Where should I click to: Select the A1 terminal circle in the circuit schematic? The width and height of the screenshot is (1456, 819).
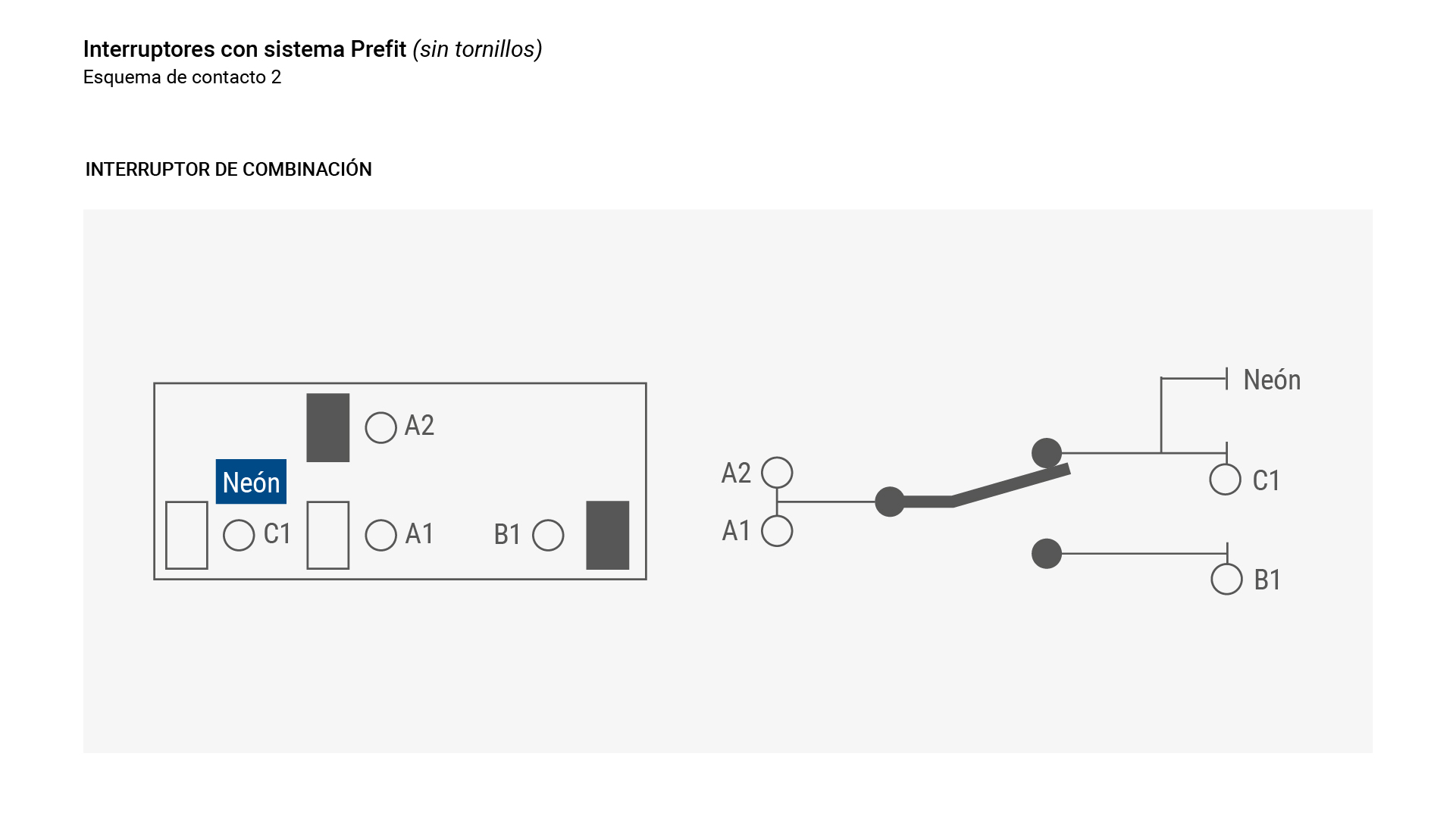(777, 531)
